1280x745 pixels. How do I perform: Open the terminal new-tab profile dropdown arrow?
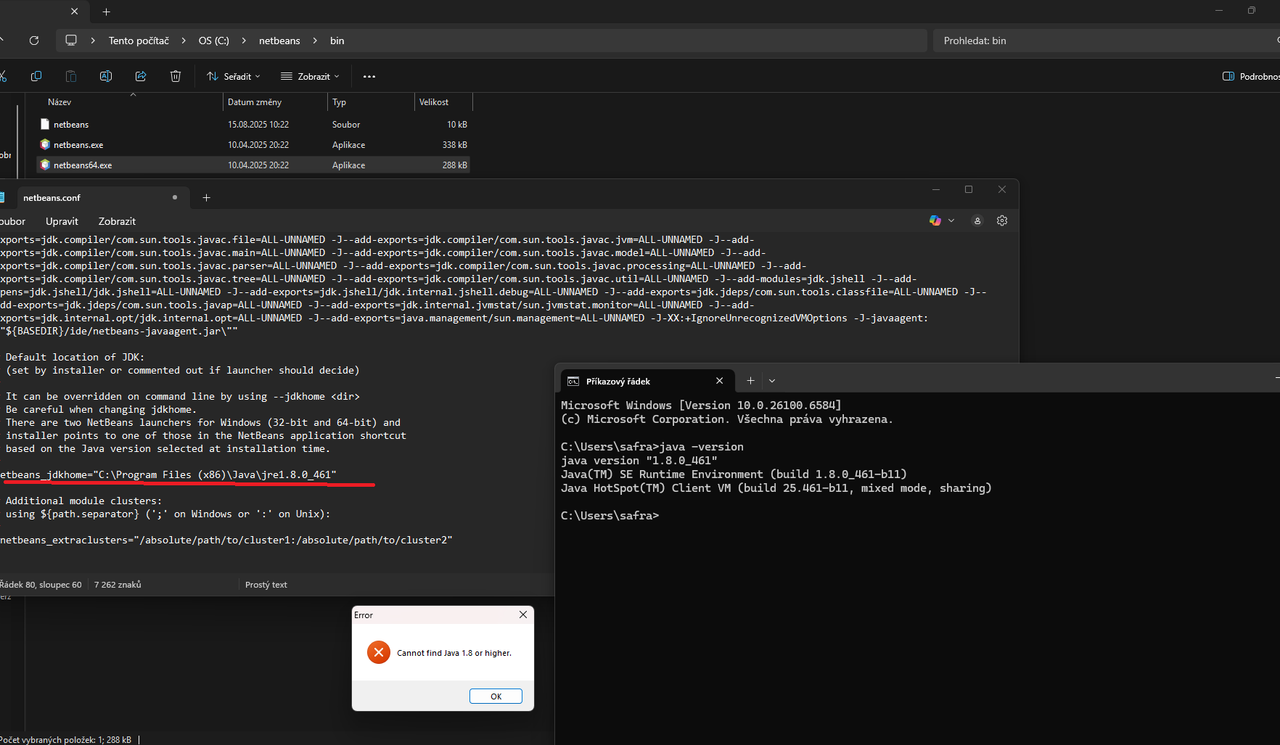point(772,380)
